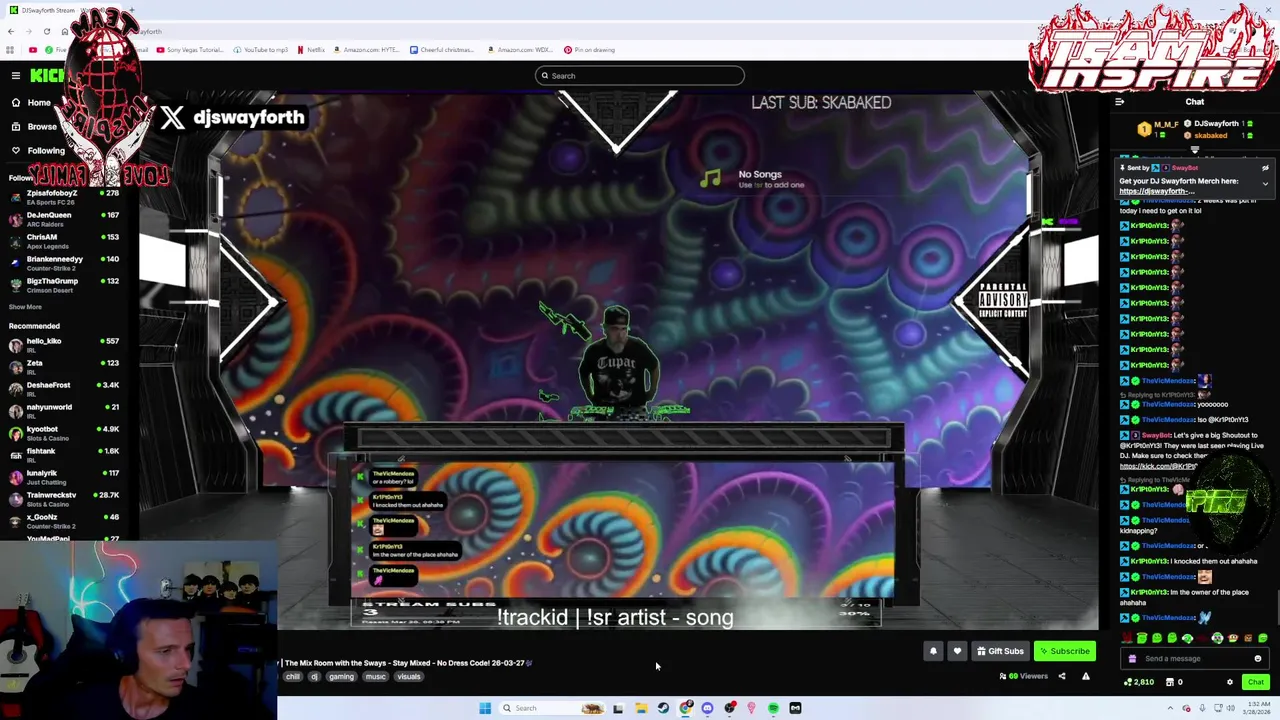Open Cheerful christmas bookmark
Viewport: 1280px width, 720px height.
coord(441,50)
